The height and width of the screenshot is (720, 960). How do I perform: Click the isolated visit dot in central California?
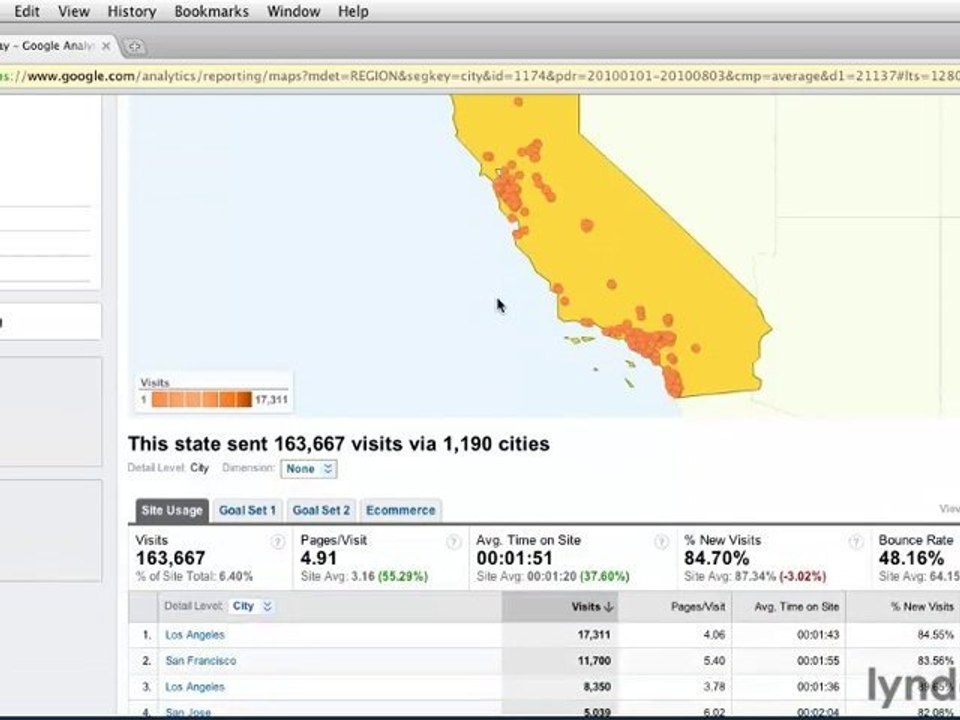click(587, 225)
